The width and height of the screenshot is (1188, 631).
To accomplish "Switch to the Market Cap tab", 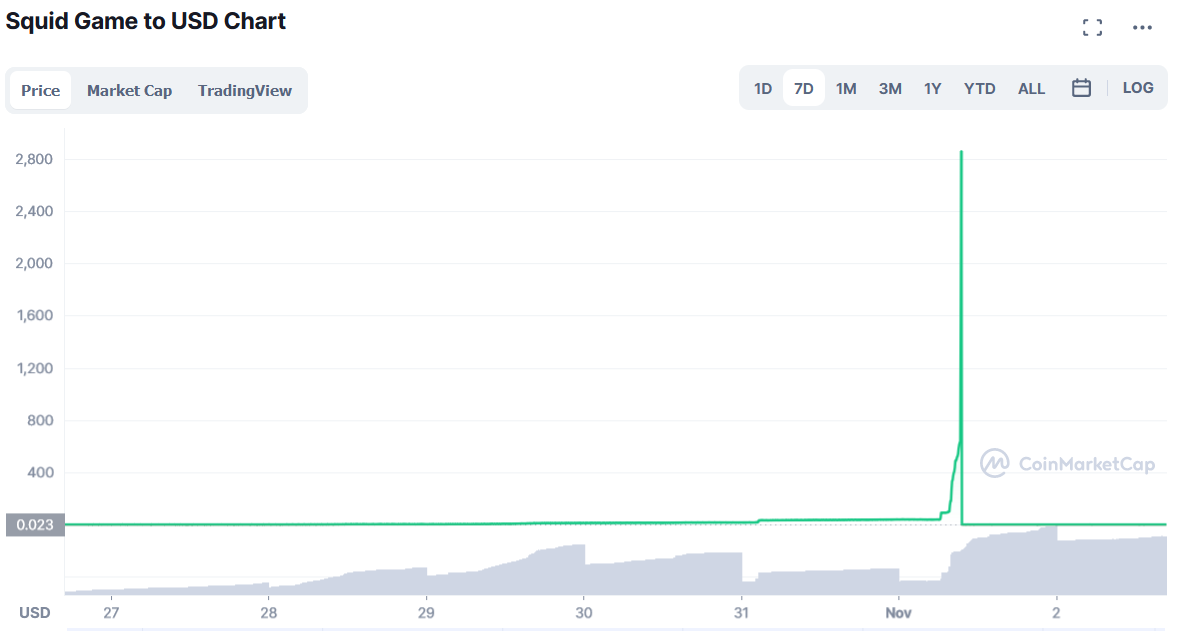I will click(x=129, y=90).
